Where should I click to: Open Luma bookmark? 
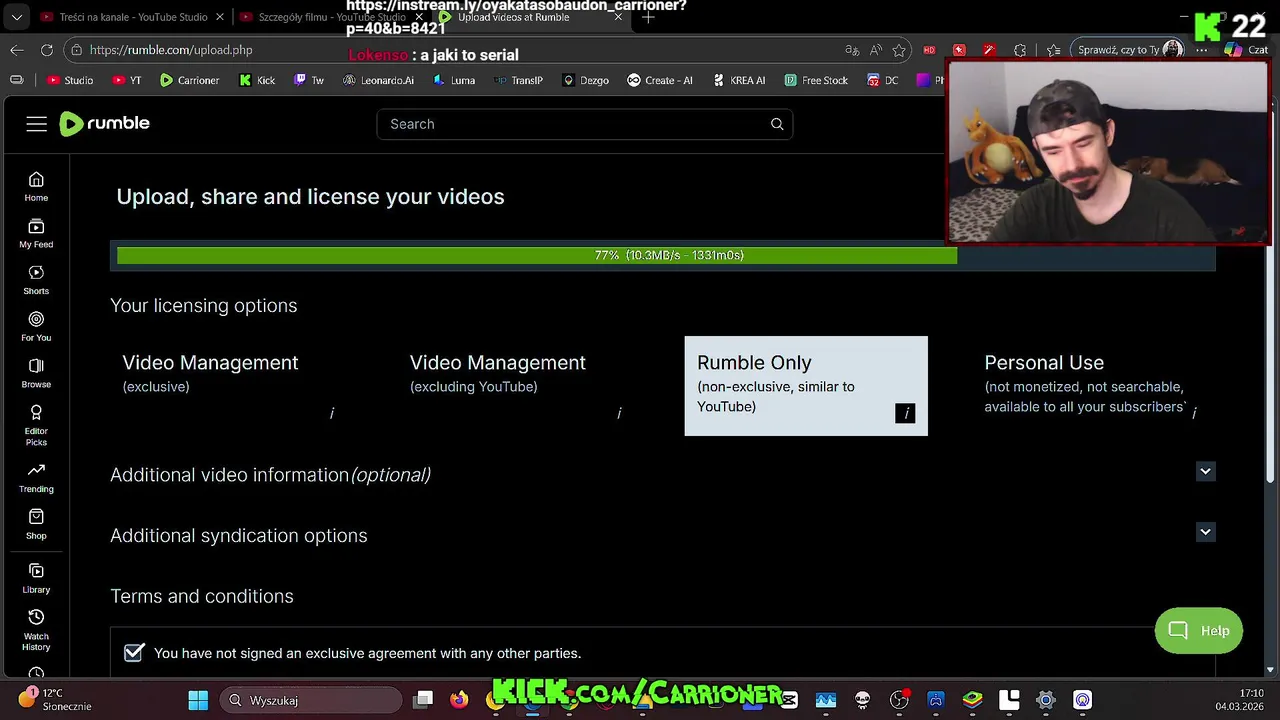(454, 80)
